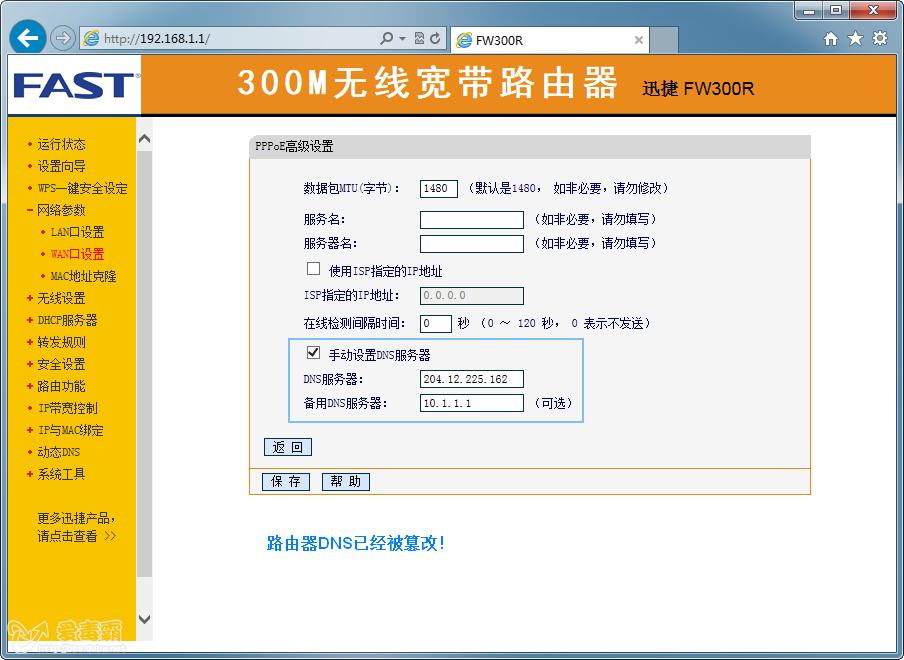Viewport: 904px width, 660px height.
Task: Click the 返回 button
Action: 288,447
